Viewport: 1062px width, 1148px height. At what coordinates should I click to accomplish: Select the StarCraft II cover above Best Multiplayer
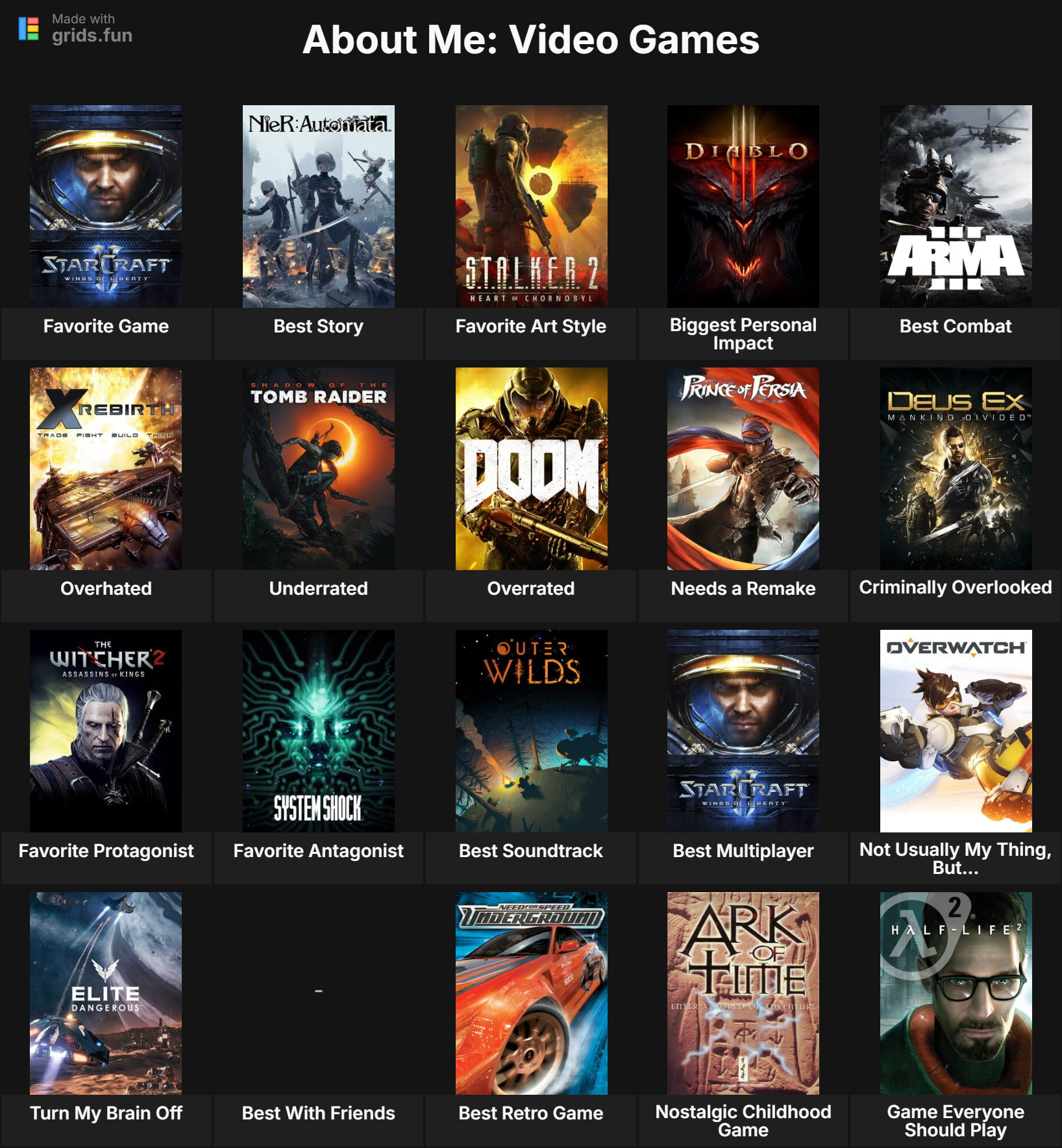click(743, 731)
